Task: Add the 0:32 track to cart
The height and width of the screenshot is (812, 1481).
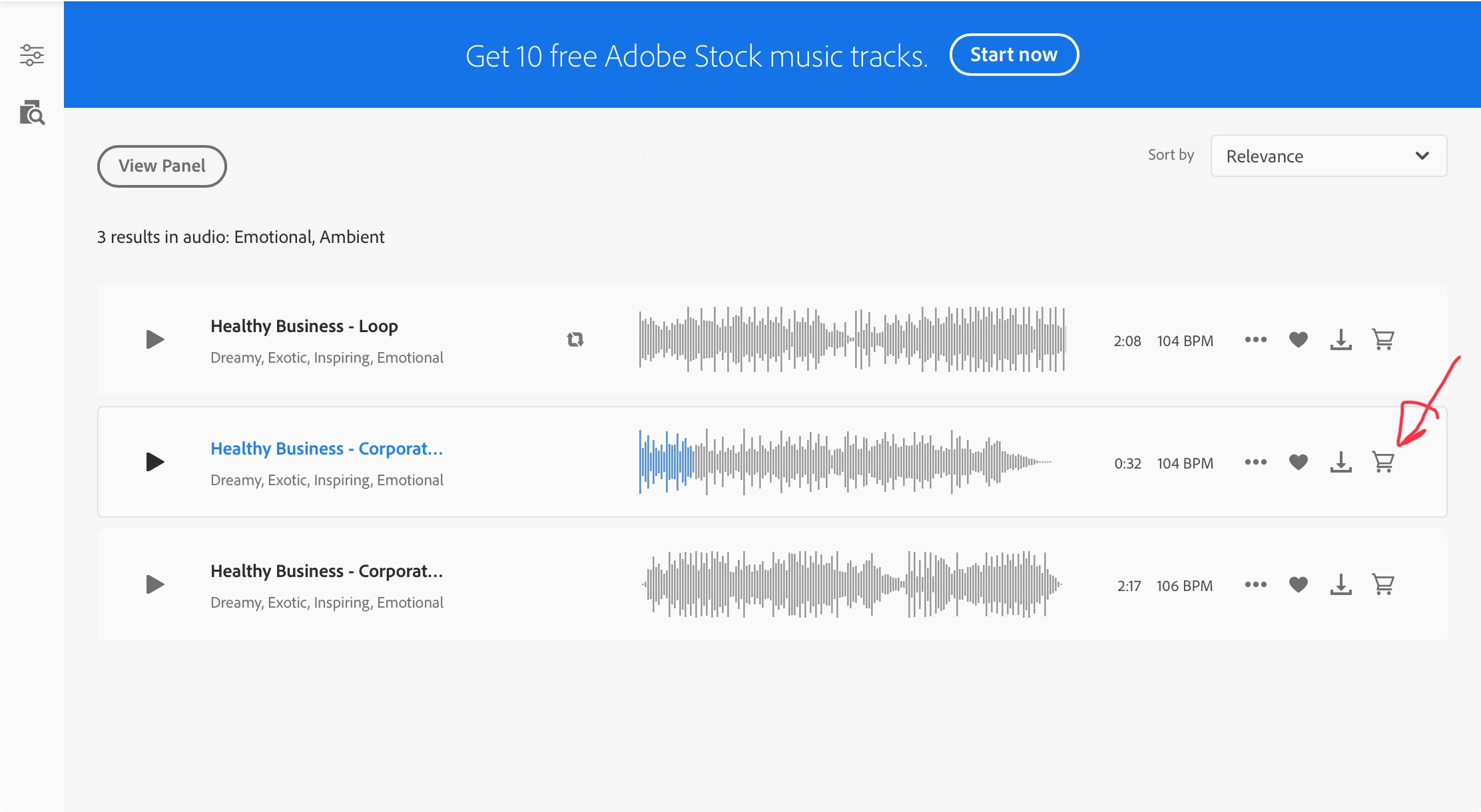Action: (1383, 462)
